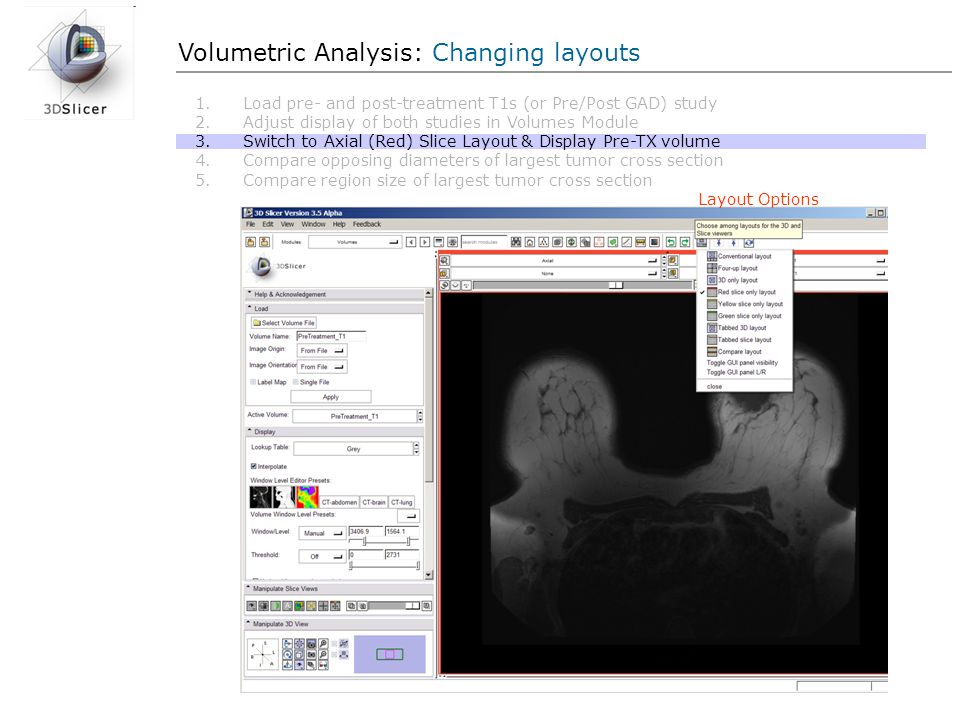Click the Threshold range slider
This screenshot has height=720, width=960.
[384, 565]
